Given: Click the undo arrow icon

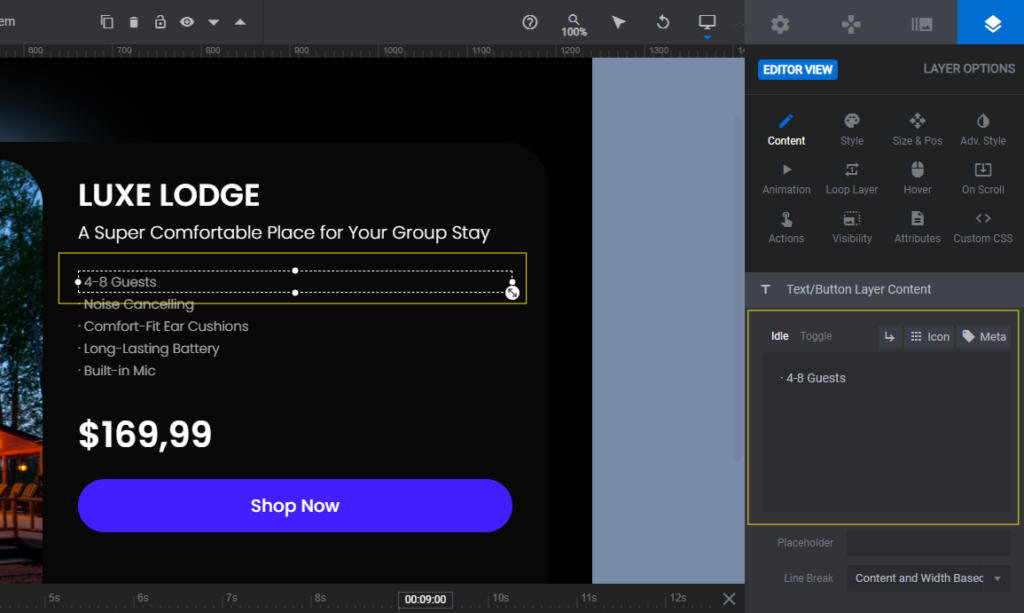Looking at the screenshot, I should [x=662, y=21].
